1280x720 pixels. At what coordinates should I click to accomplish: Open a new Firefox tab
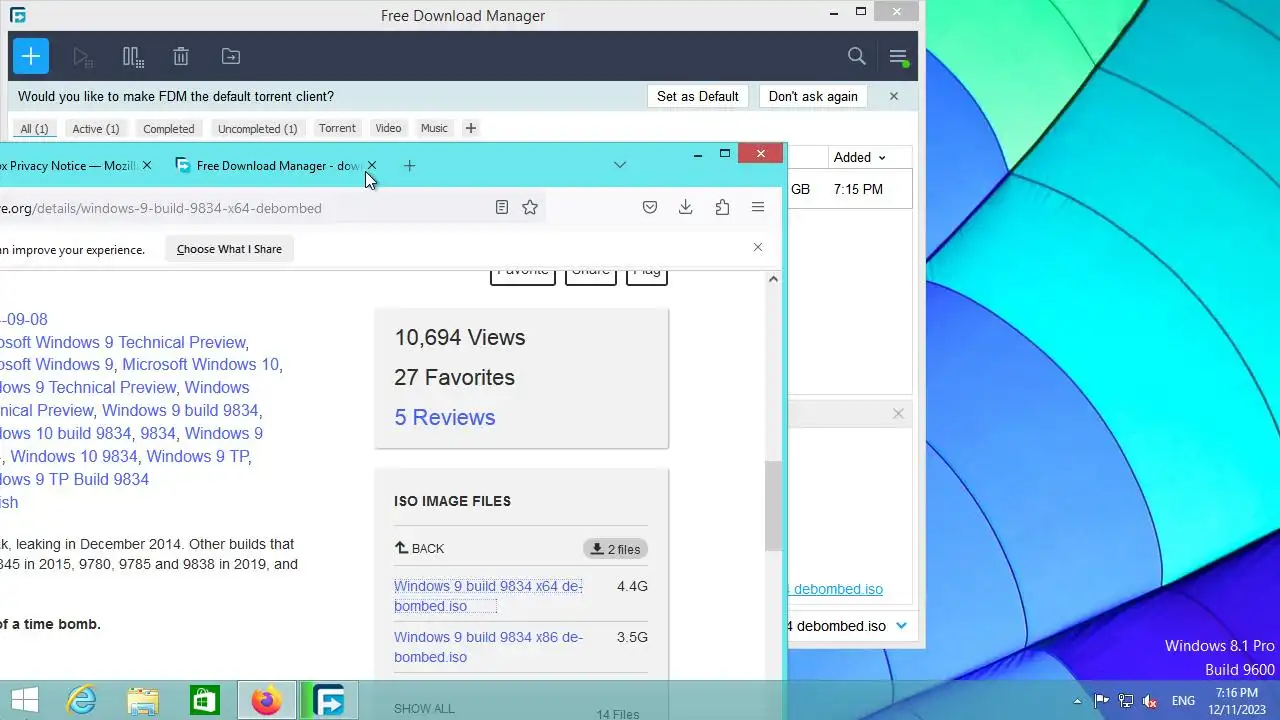(x=409, y=166)
